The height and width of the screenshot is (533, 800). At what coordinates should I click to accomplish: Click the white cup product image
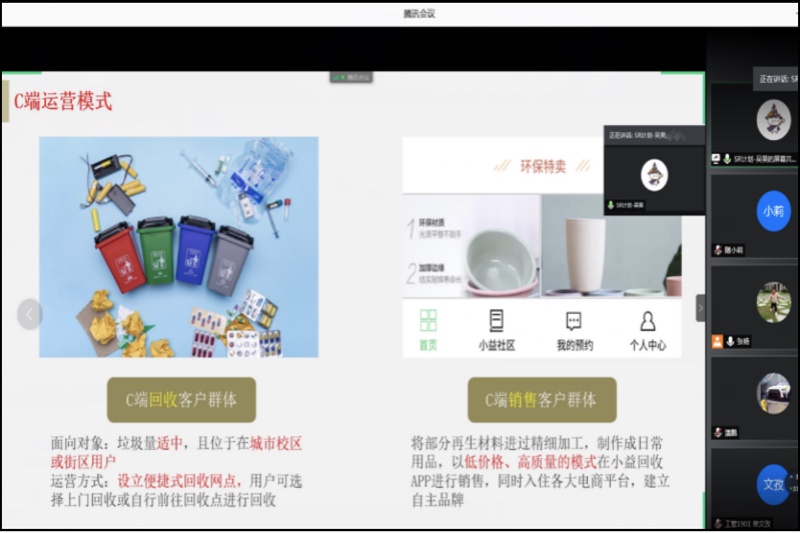click(x=587, y=255)
